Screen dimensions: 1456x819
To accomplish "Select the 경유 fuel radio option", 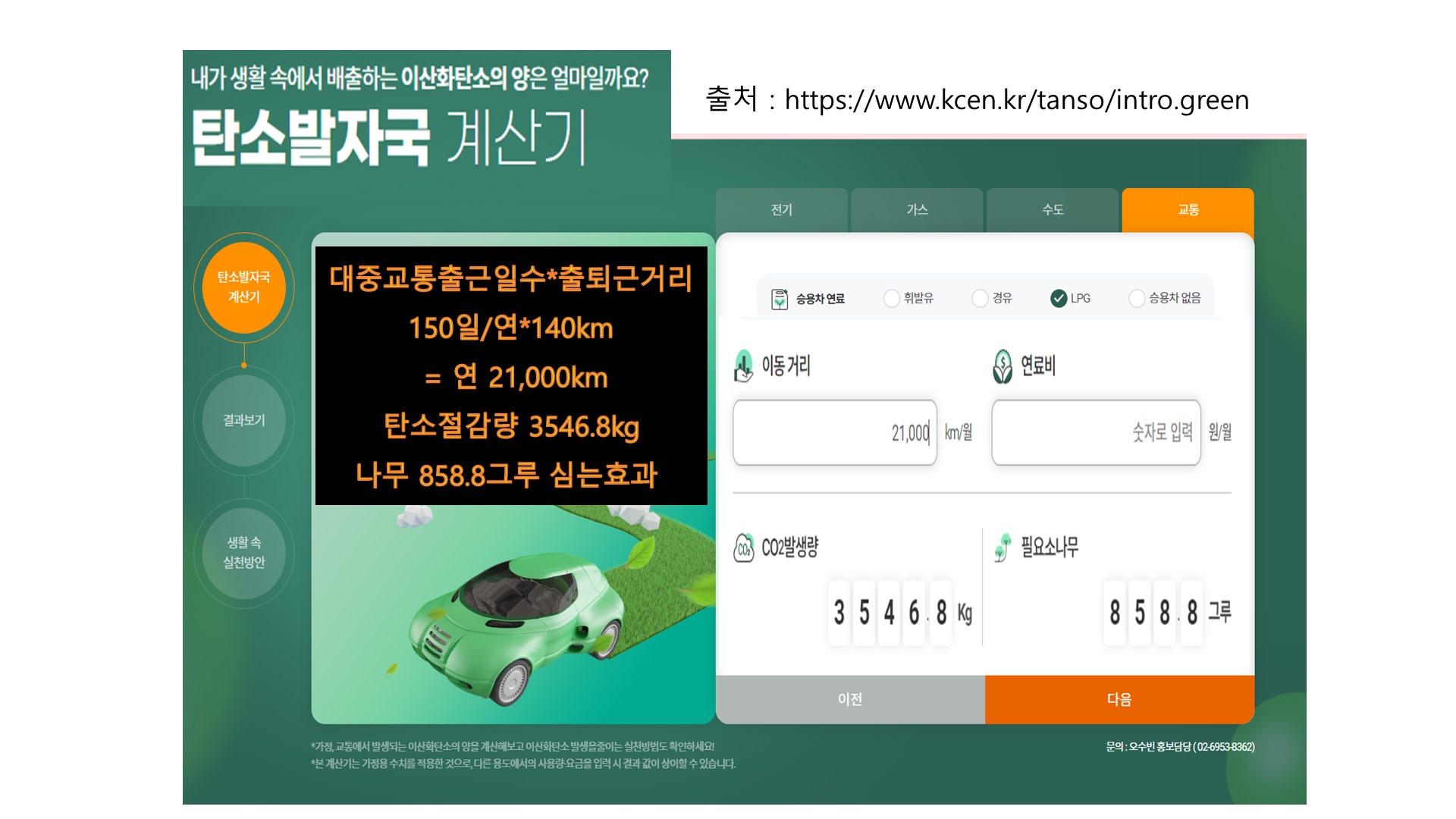I will pyautogui.click(x=980, y=299).
